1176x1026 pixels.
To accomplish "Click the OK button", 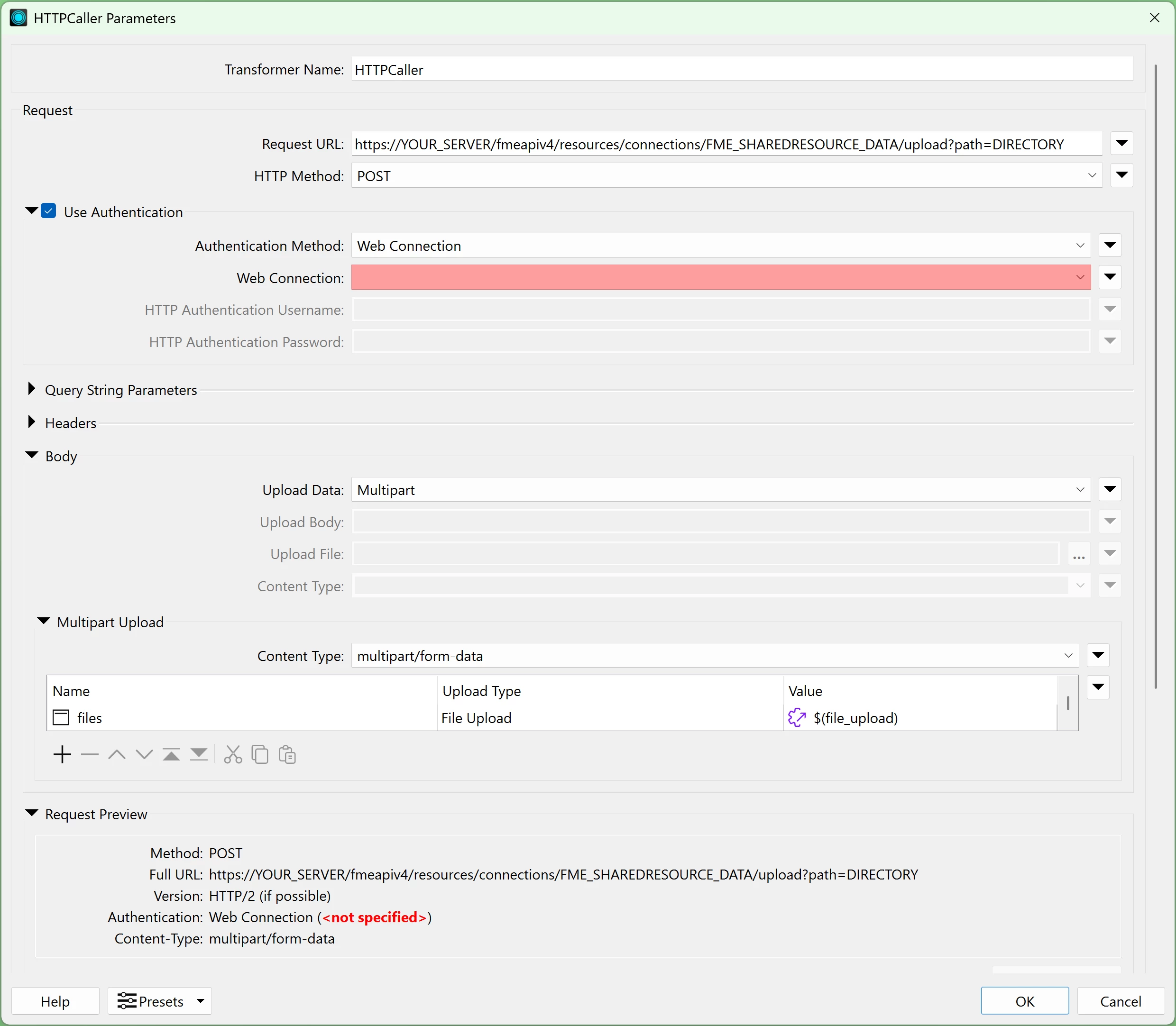I will coord(1024,1001).
